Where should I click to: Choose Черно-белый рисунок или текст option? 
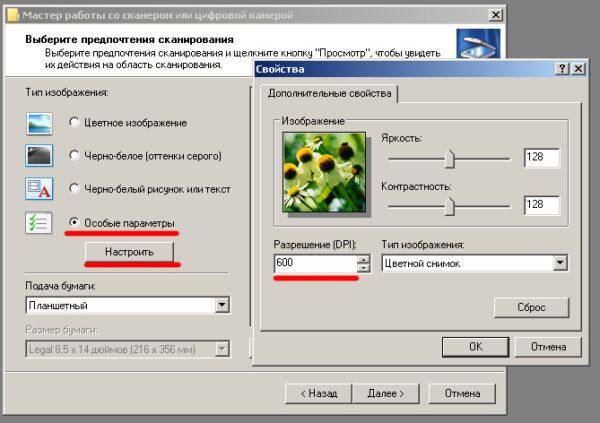pos(75,189)
